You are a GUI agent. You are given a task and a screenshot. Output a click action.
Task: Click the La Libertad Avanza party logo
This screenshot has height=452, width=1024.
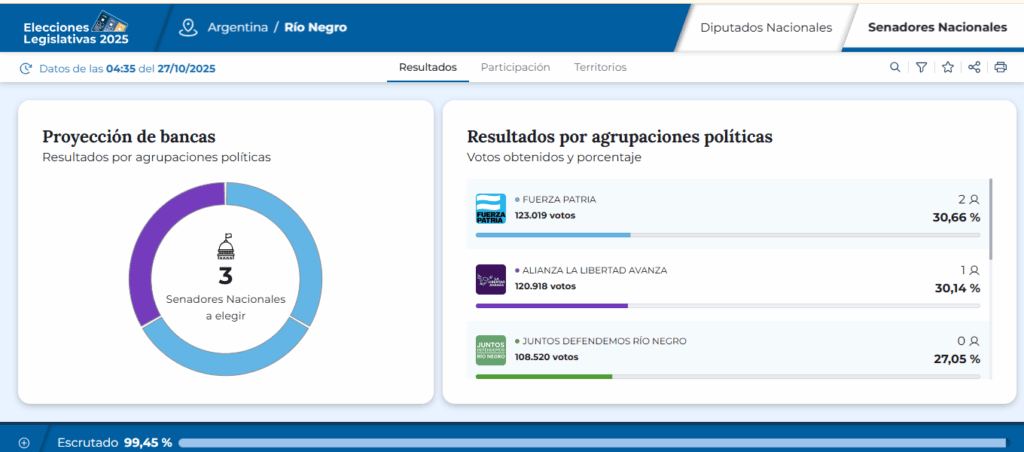tap(490, 279)
